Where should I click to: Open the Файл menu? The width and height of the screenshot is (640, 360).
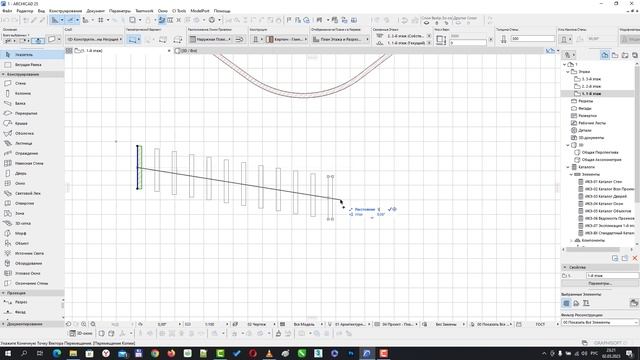7,11
